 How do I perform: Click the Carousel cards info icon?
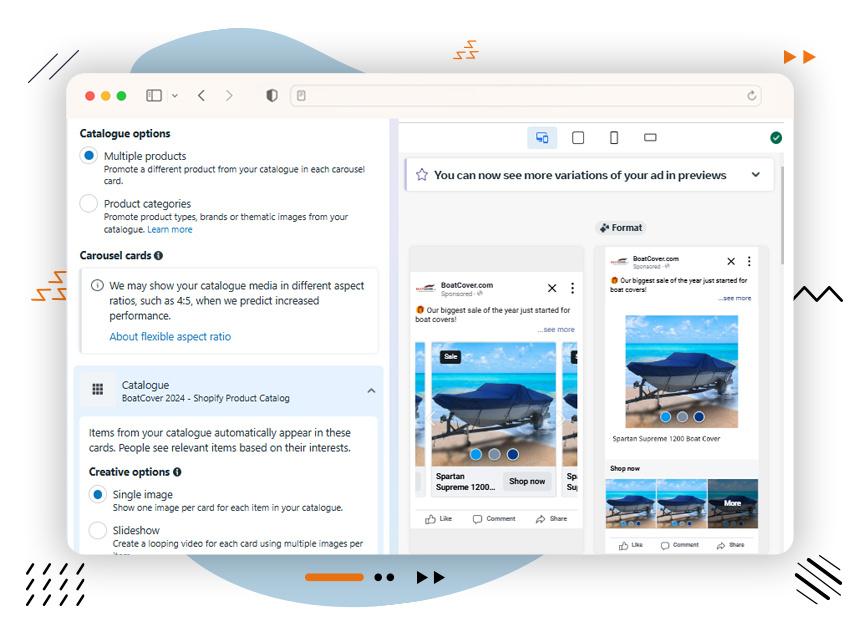pos(159,256)
